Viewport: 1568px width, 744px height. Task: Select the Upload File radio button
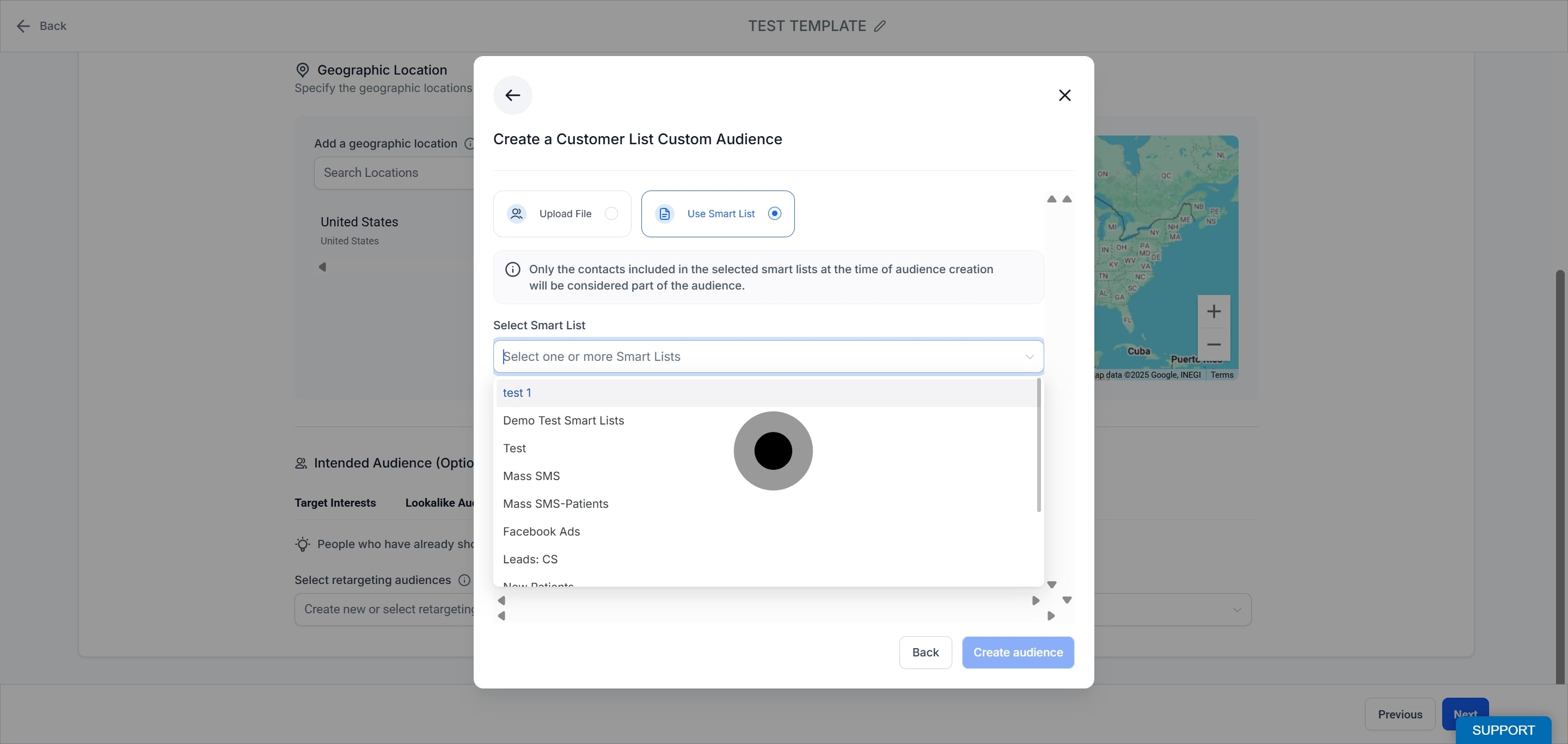pyautogui.click(x=611, y=213)
